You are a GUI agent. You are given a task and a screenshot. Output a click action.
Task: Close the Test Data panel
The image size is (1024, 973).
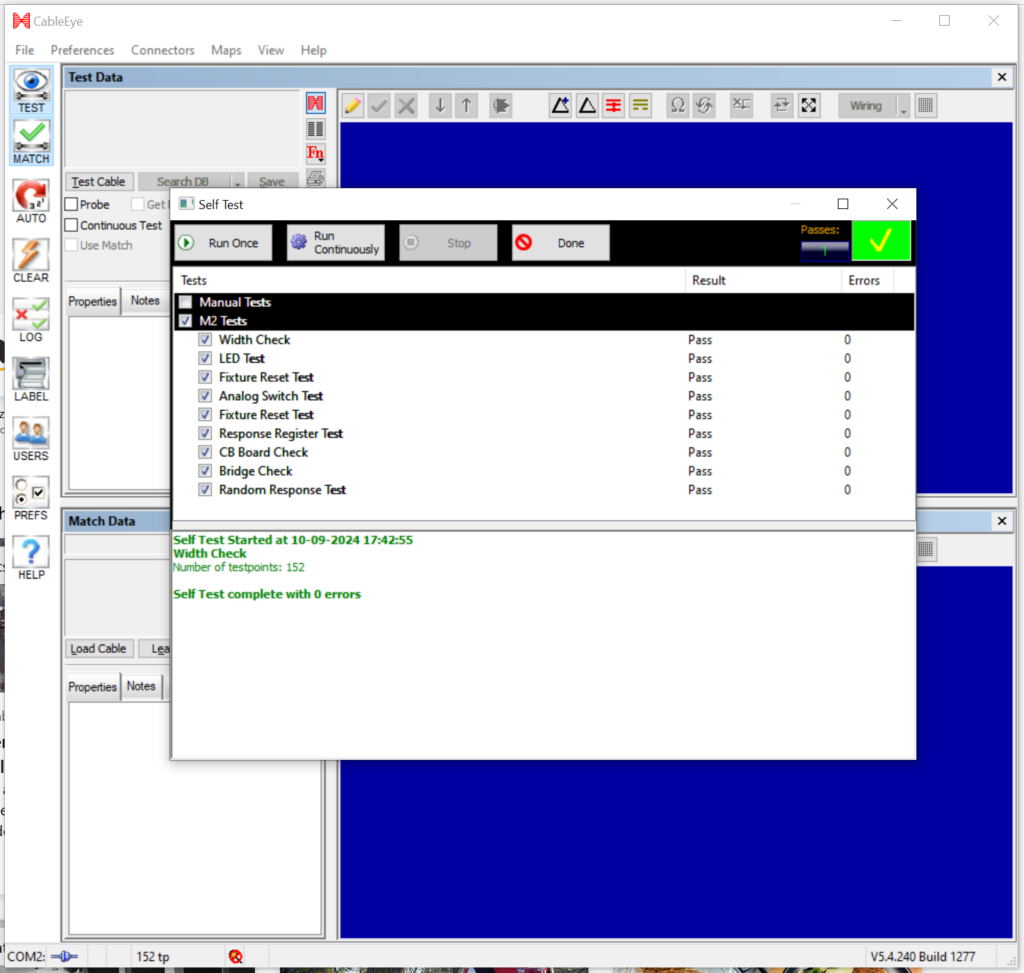pyautogui.click(x=1002, y=77)
